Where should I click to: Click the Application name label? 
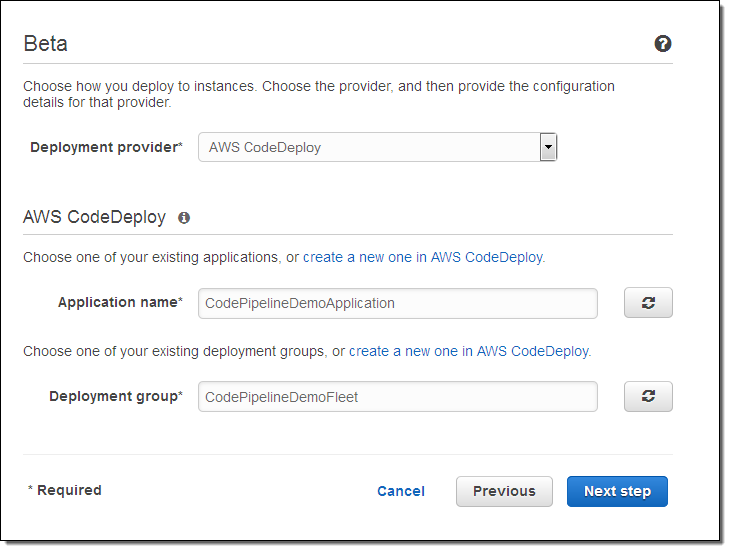(x=120, y=302)
